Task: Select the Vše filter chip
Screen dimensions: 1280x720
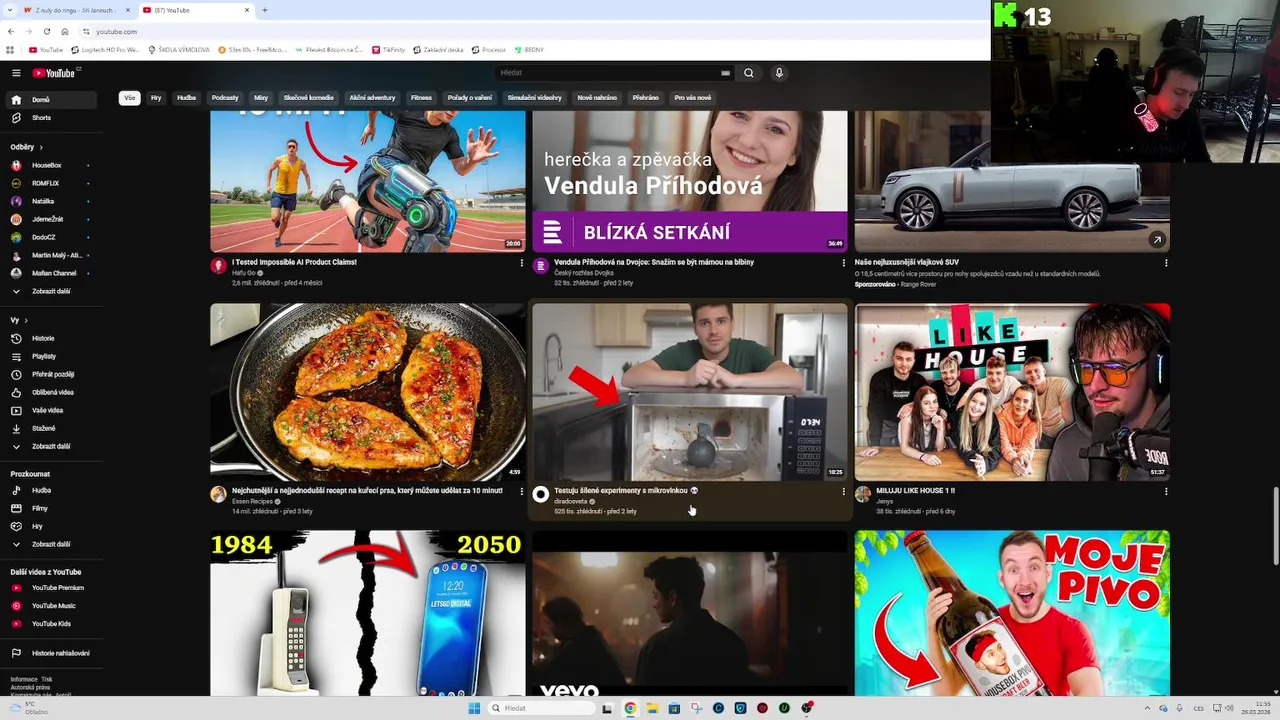Action: point(129,98)
